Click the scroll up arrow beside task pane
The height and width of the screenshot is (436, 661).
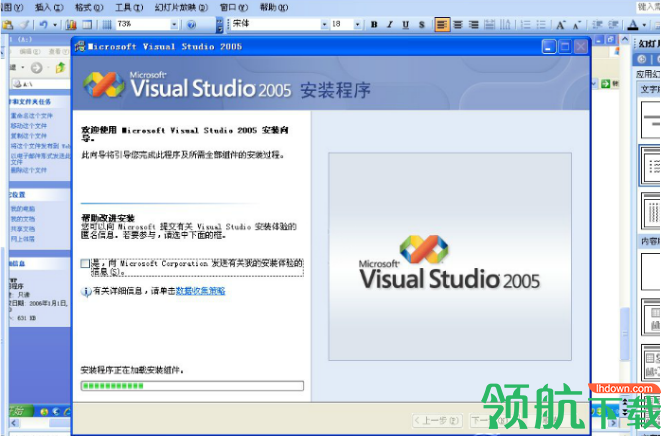(625, 40)
